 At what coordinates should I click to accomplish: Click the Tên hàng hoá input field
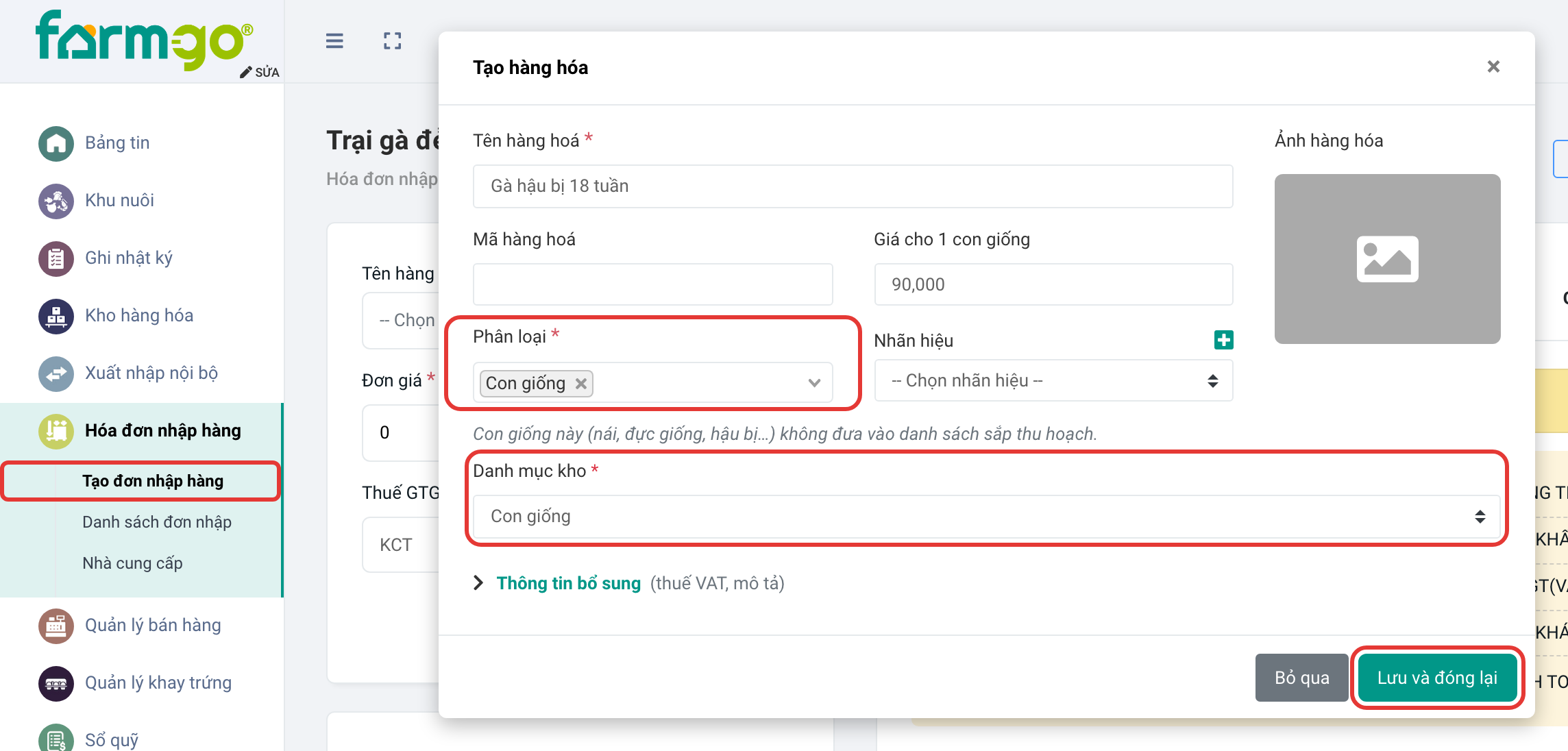pos(853,186)
